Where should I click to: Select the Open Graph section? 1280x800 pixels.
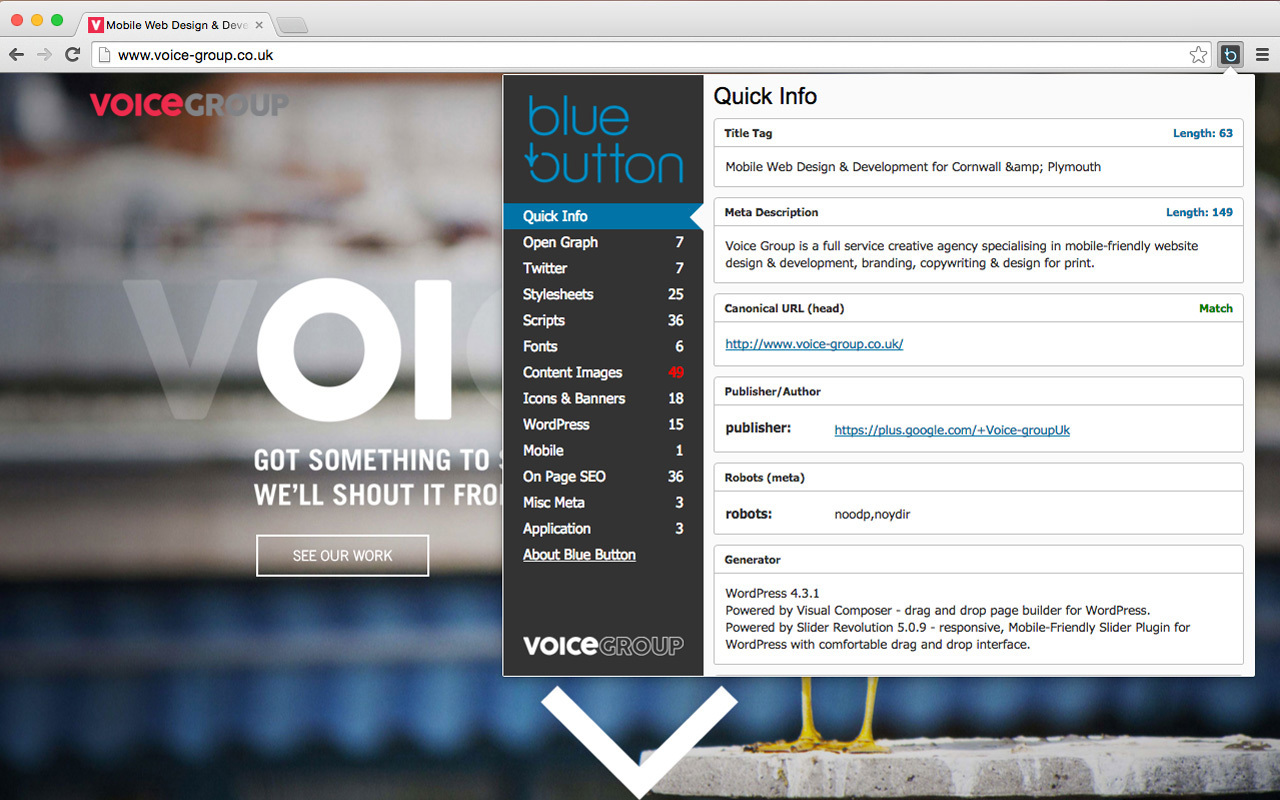pos(560,242)
